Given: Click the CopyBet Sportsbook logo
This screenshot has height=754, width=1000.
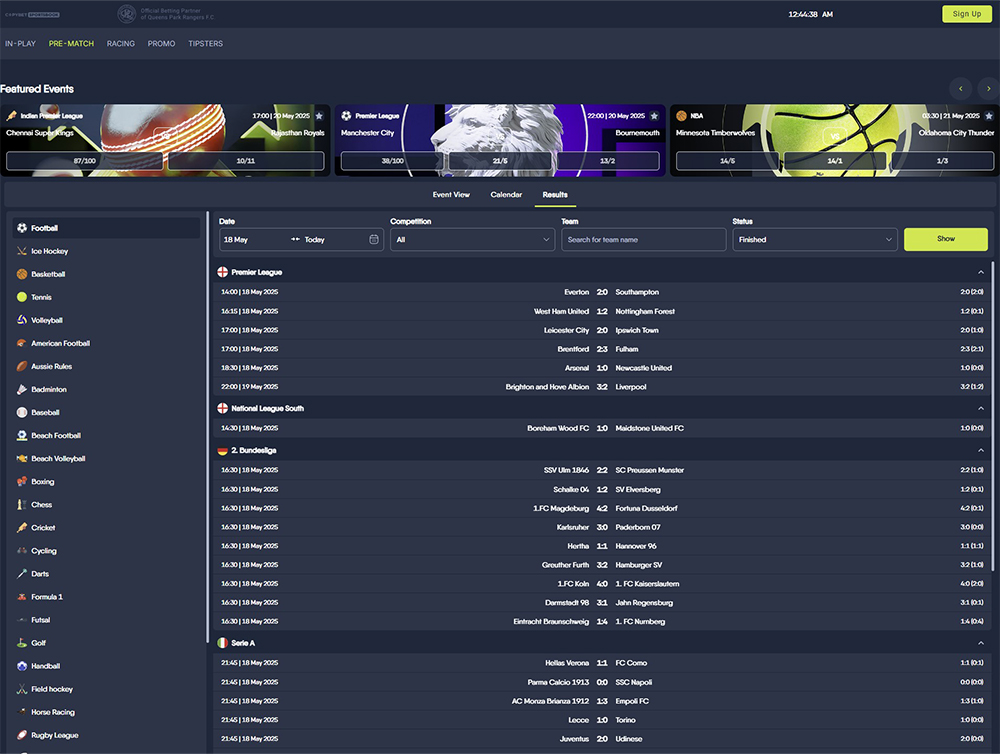Looking at the screenshot, I should pos(33,14).
